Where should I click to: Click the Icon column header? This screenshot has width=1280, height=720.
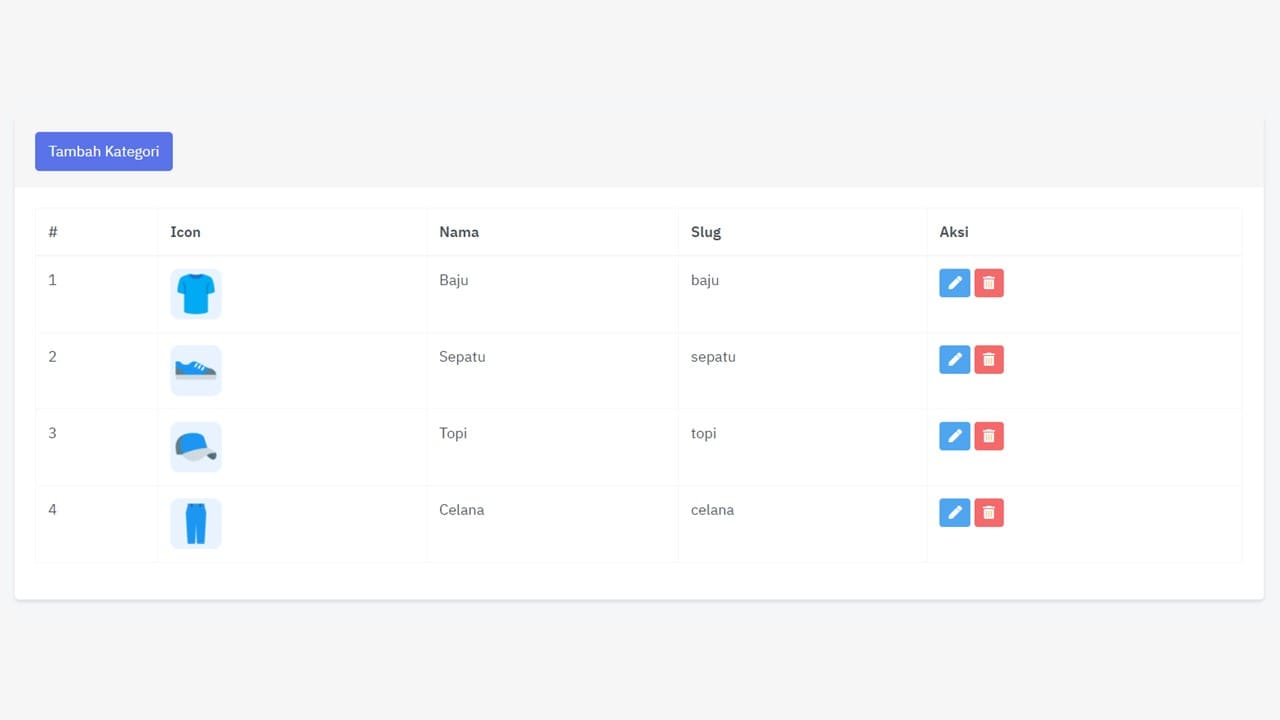coord(185,232)
